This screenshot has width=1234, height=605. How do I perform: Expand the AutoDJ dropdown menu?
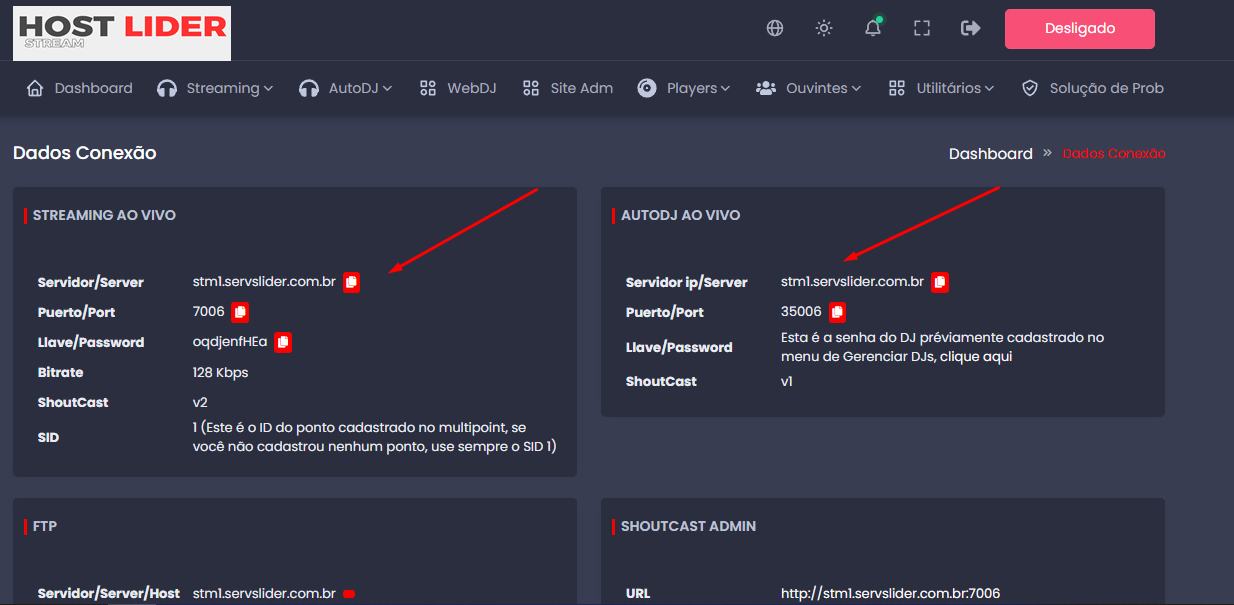point(346,88)
